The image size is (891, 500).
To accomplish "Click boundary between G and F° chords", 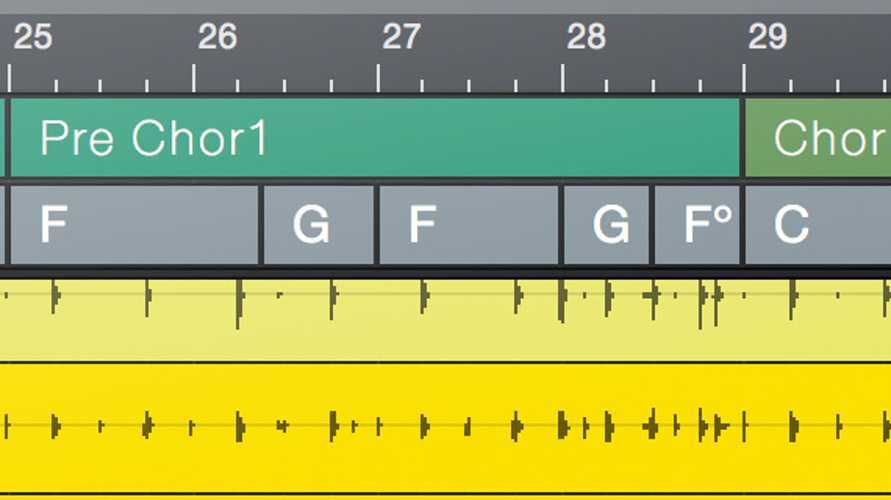I will coord(652,225).
